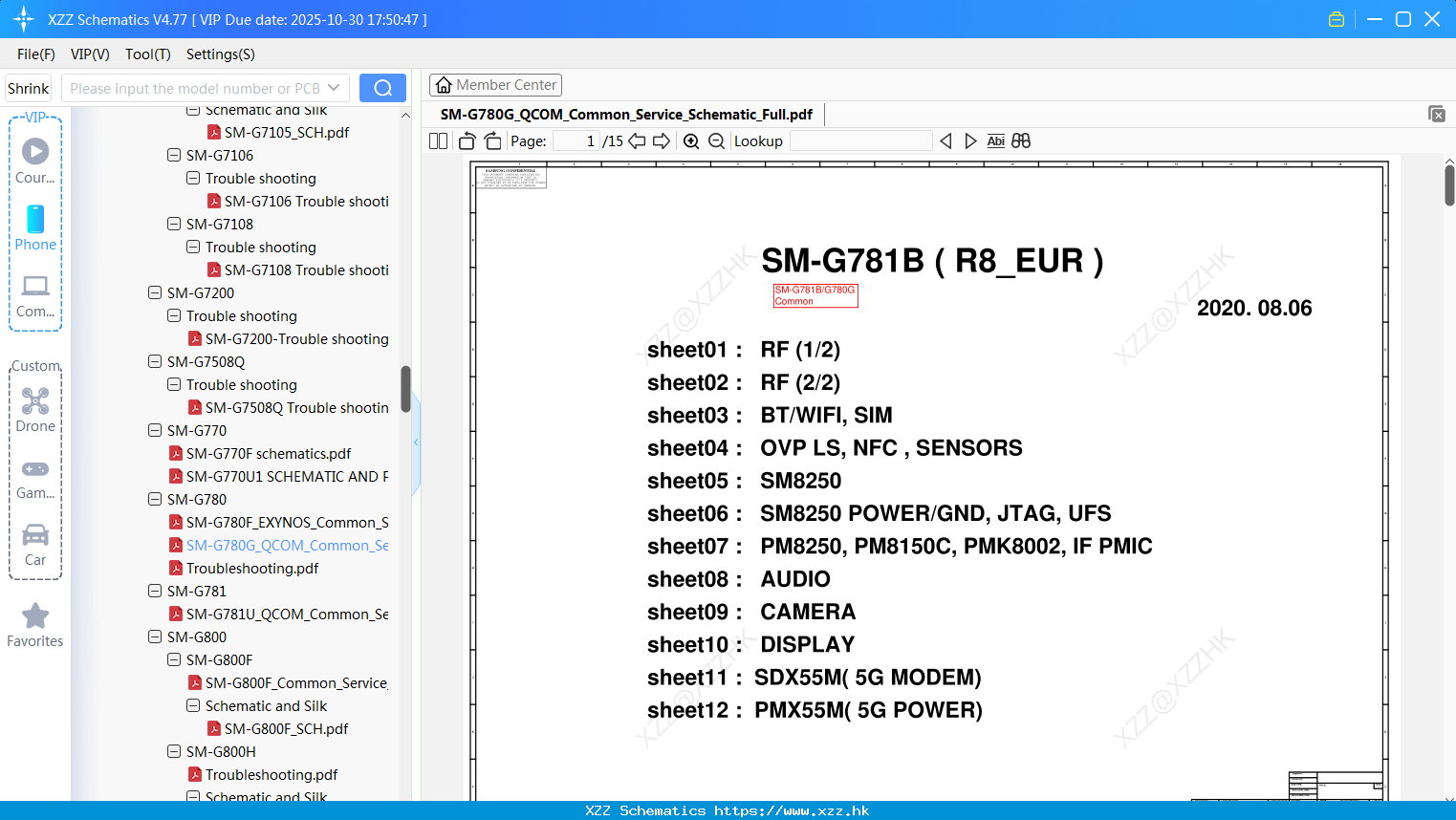Collapse the left panel splitter handle
This screenshot has width=1456, height=820.
pyautogui.click(x=416, y=442)
